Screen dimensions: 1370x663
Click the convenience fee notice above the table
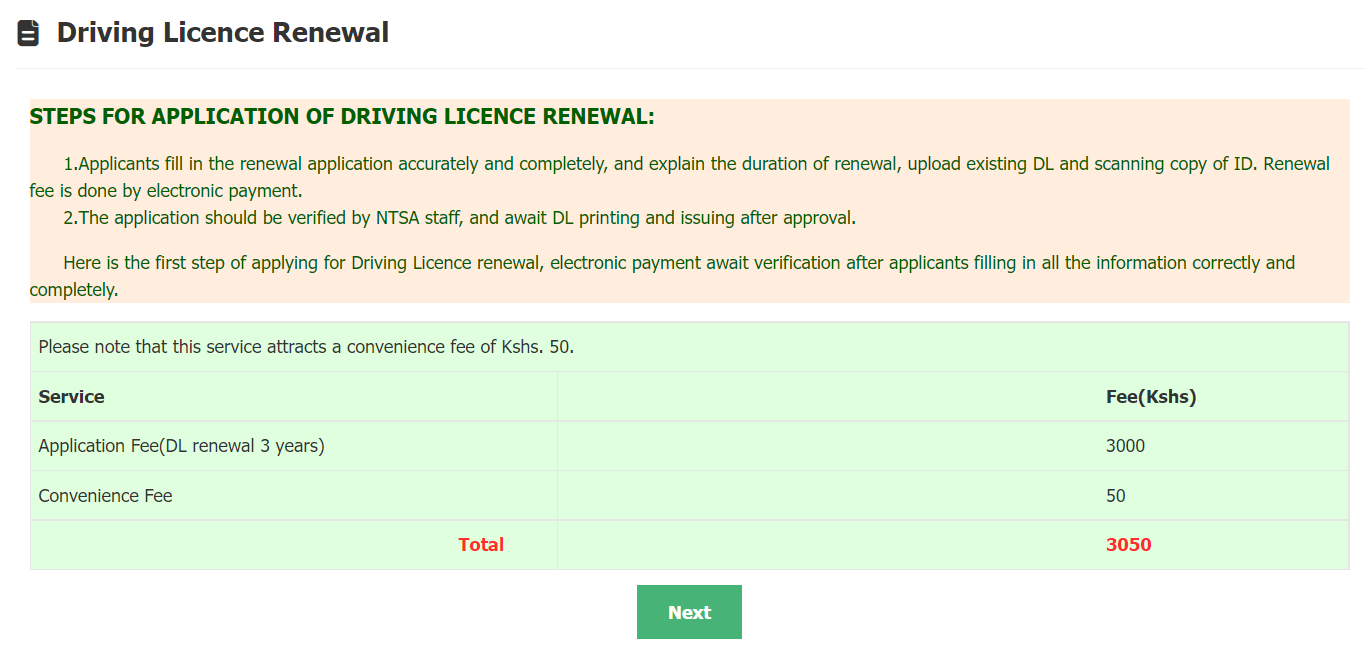click(x=306, y=348)
